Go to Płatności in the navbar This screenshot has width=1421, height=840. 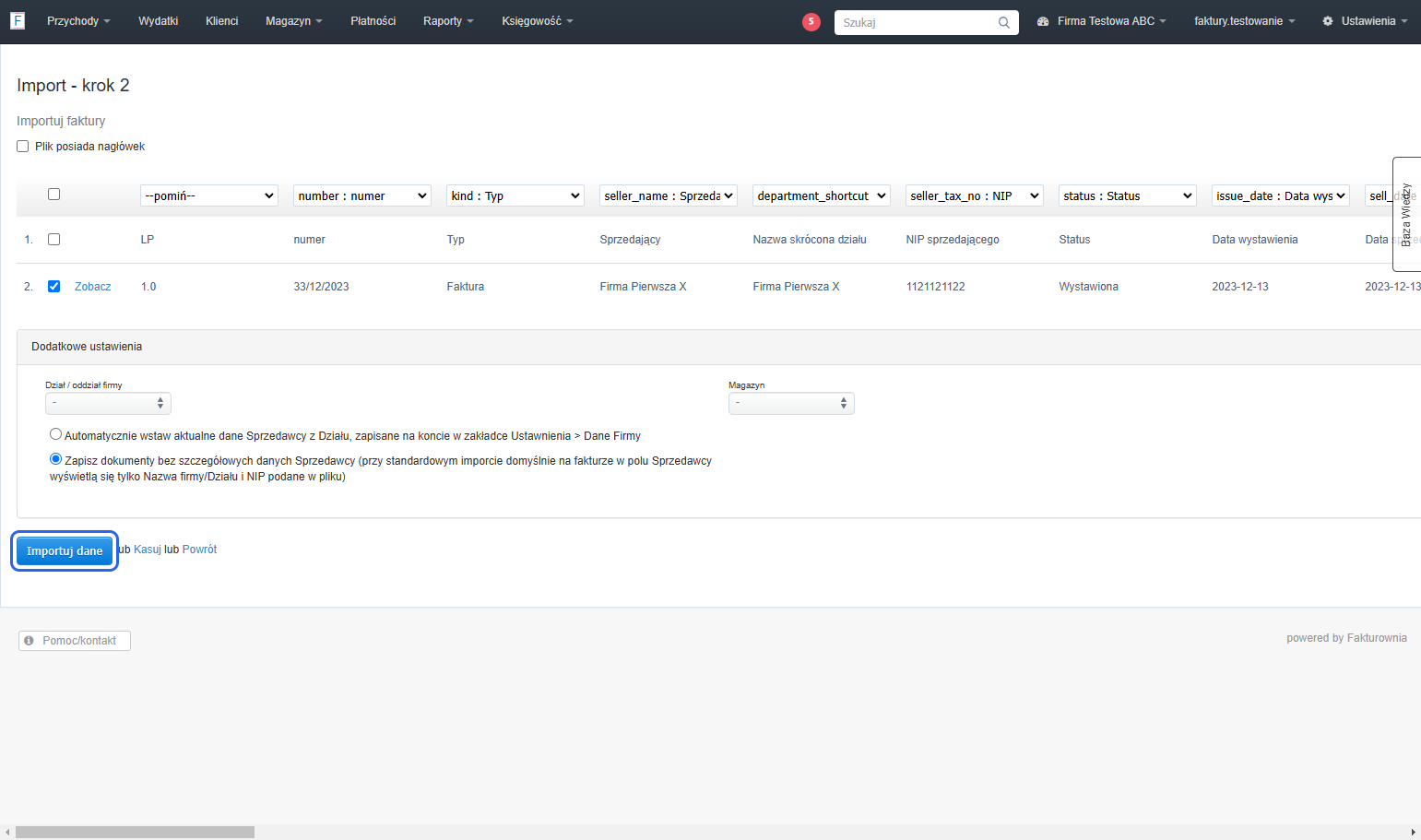373,21
